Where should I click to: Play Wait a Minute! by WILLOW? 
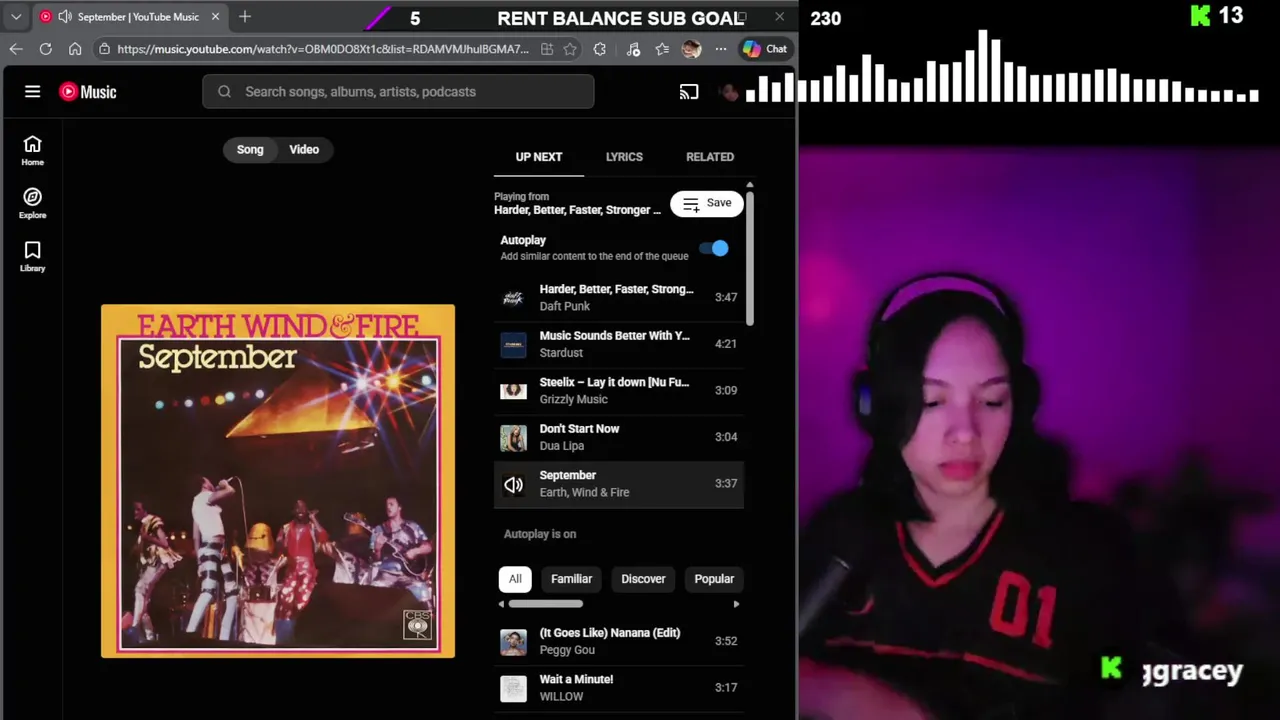point(619,688)
